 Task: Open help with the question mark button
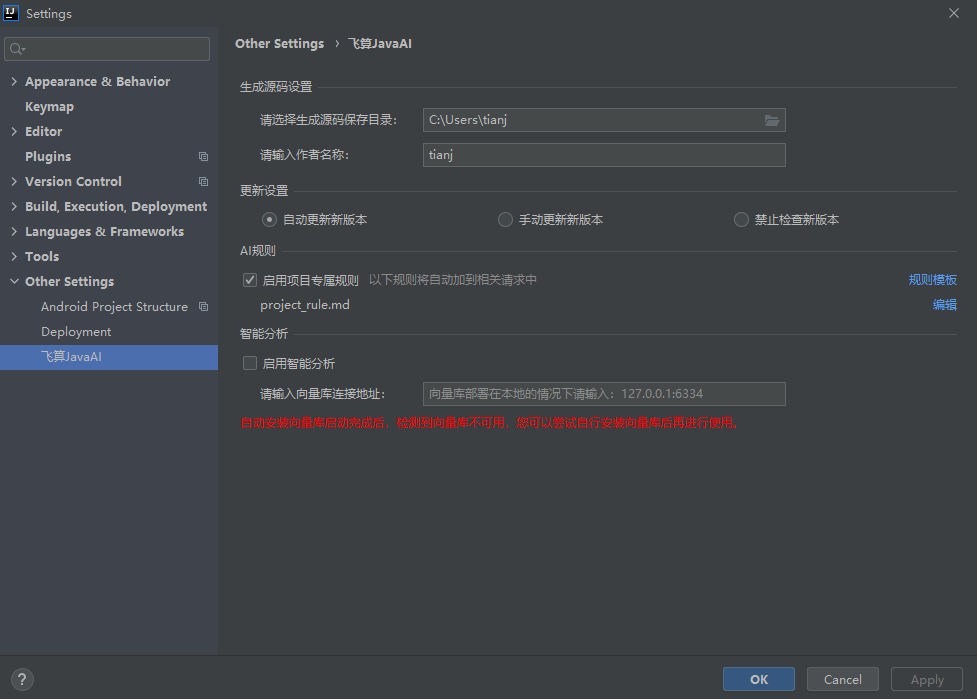tap(22, 679)
